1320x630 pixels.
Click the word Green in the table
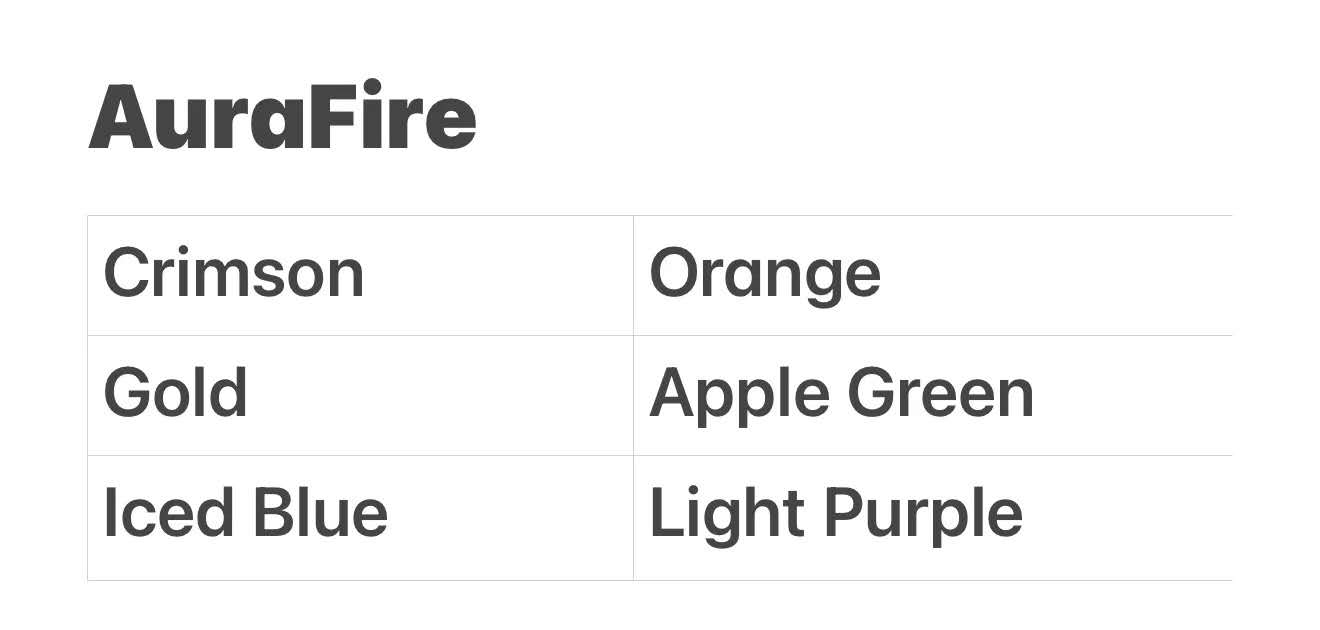tap(940, 393)
